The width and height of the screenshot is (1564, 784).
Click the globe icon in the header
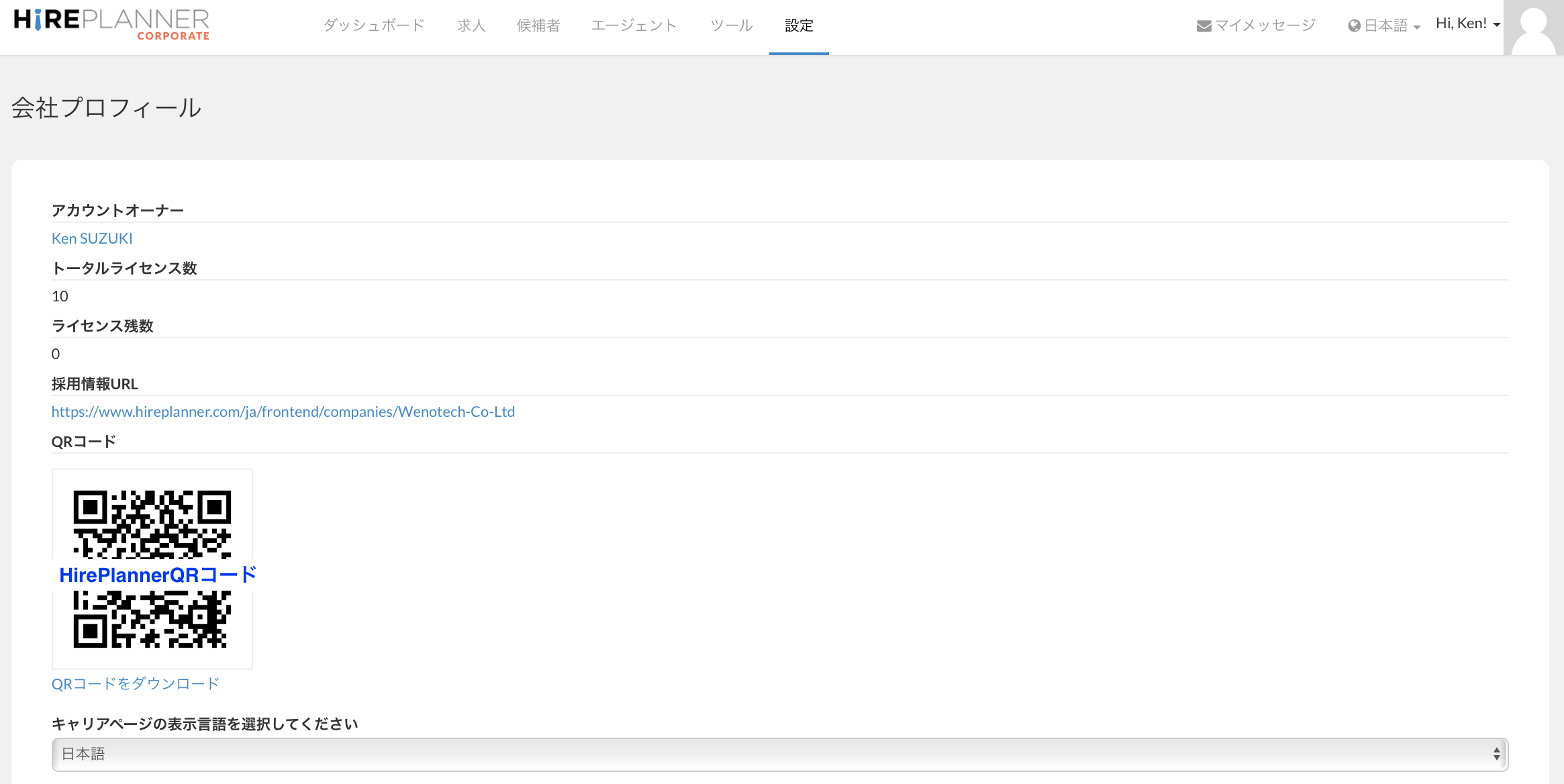click(1354, 26)
